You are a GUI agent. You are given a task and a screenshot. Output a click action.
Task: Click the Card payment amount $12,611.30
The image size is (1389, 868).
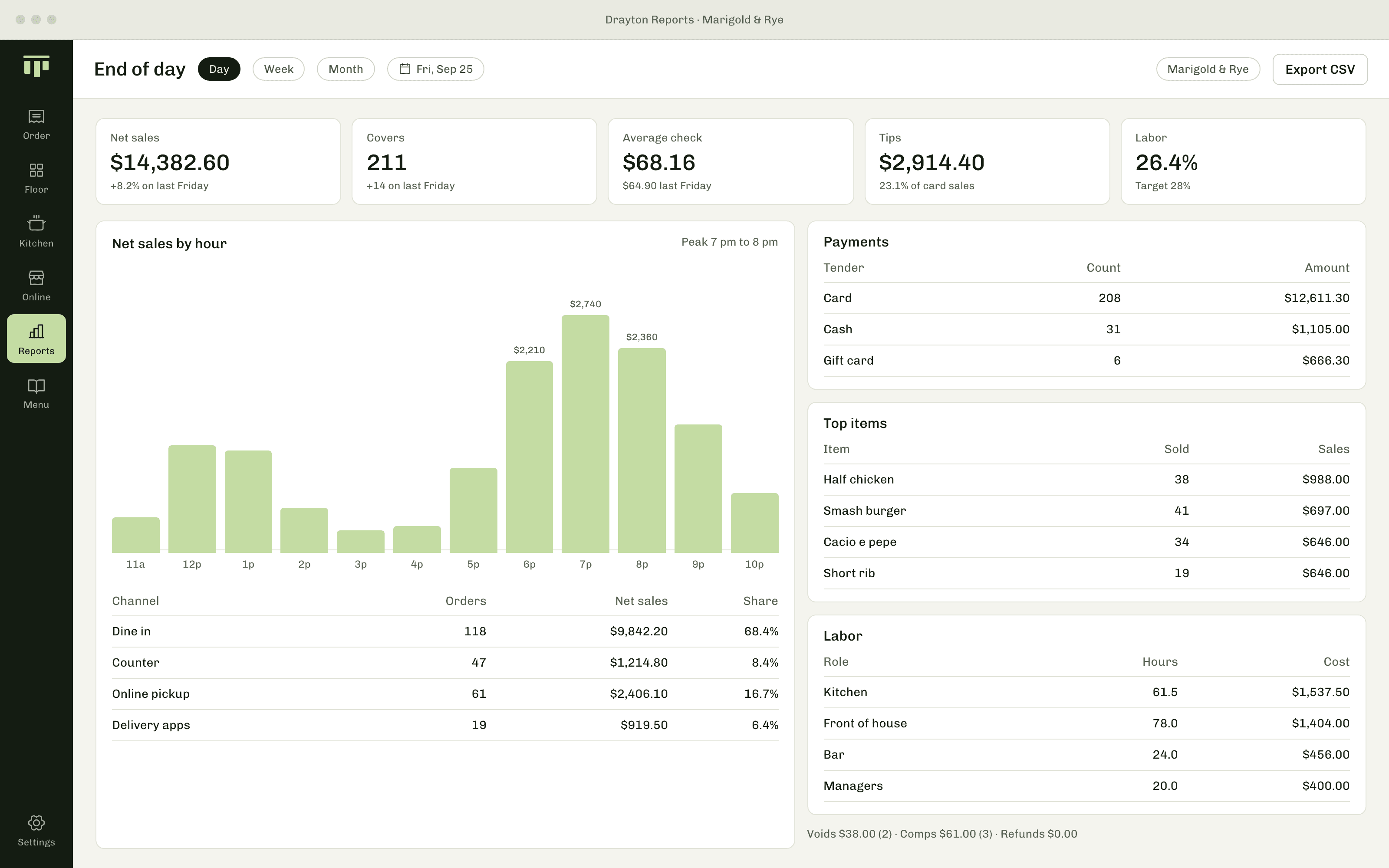pyautogui.click(x=1317, y=298)
